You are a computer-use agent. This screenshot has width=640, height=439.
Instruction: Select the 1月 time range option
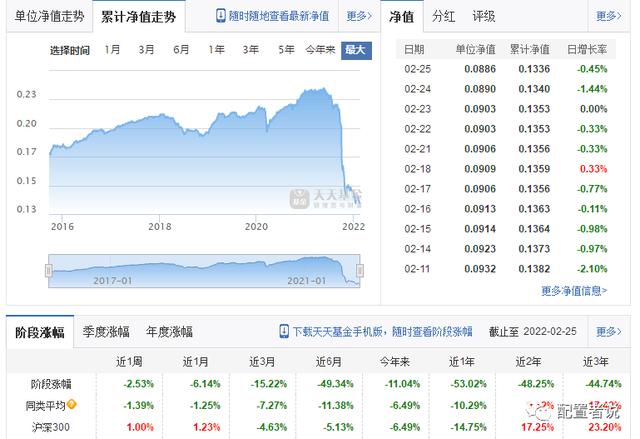click(x=112, y=50)
